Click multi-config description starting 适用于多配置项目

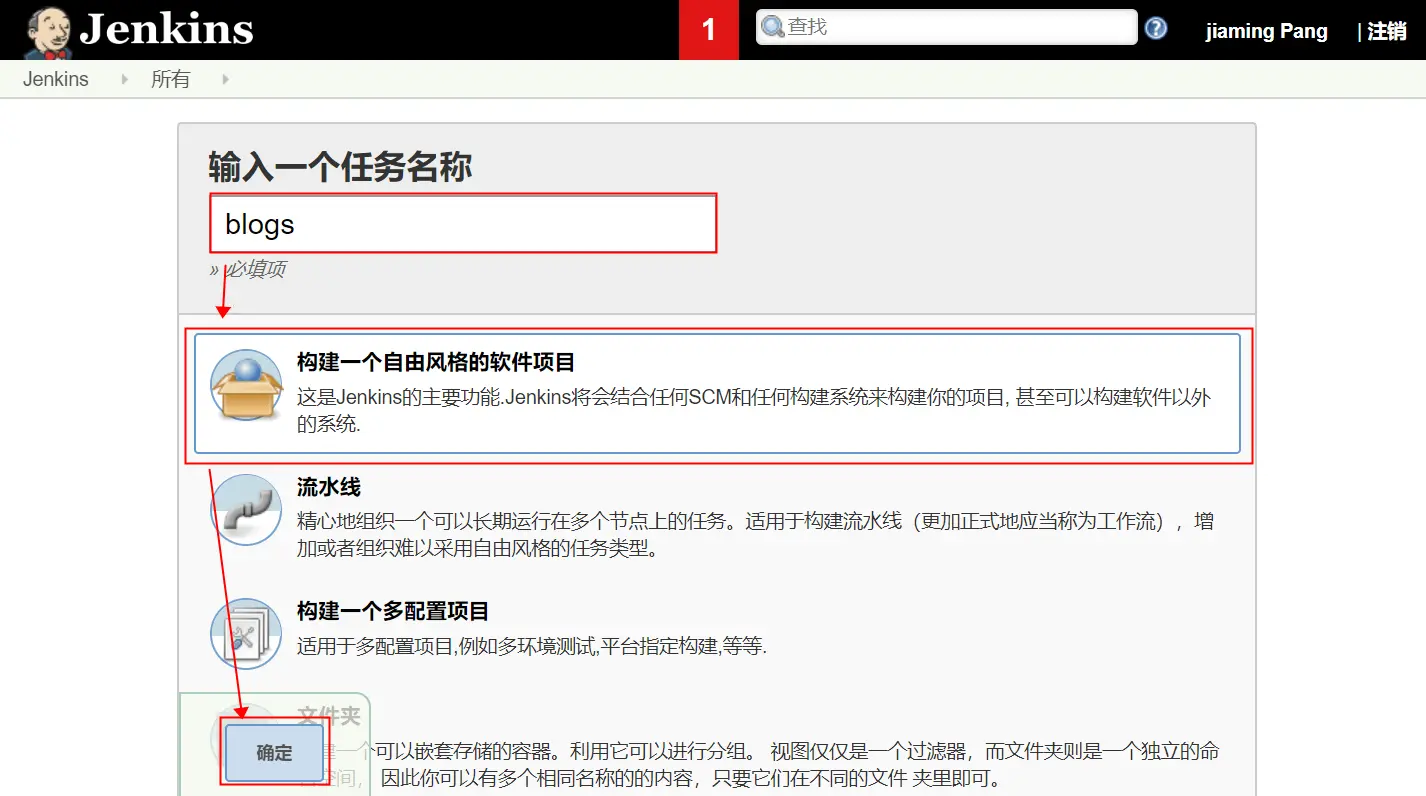[532, 646]
